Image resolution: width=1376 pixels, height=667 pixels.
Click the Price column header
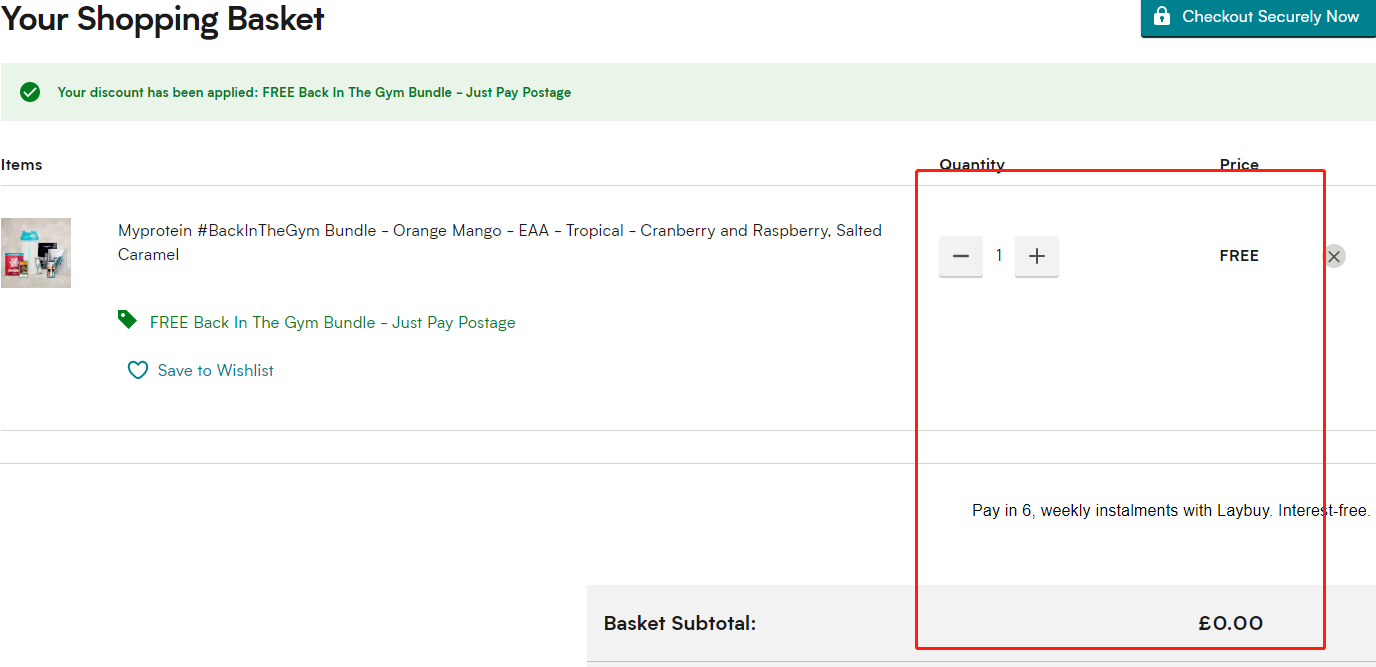click(x=1239, y=164)
